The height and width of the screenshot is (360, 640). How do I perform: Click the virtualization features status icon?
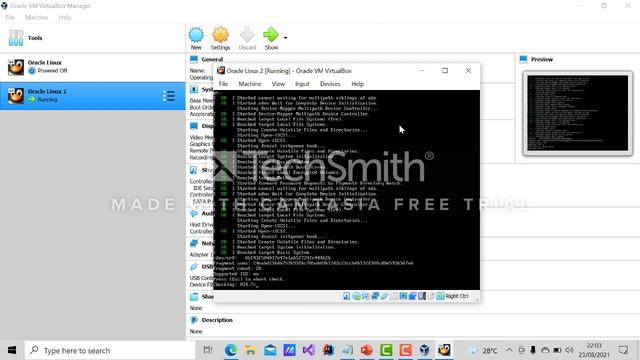point(422,296)
